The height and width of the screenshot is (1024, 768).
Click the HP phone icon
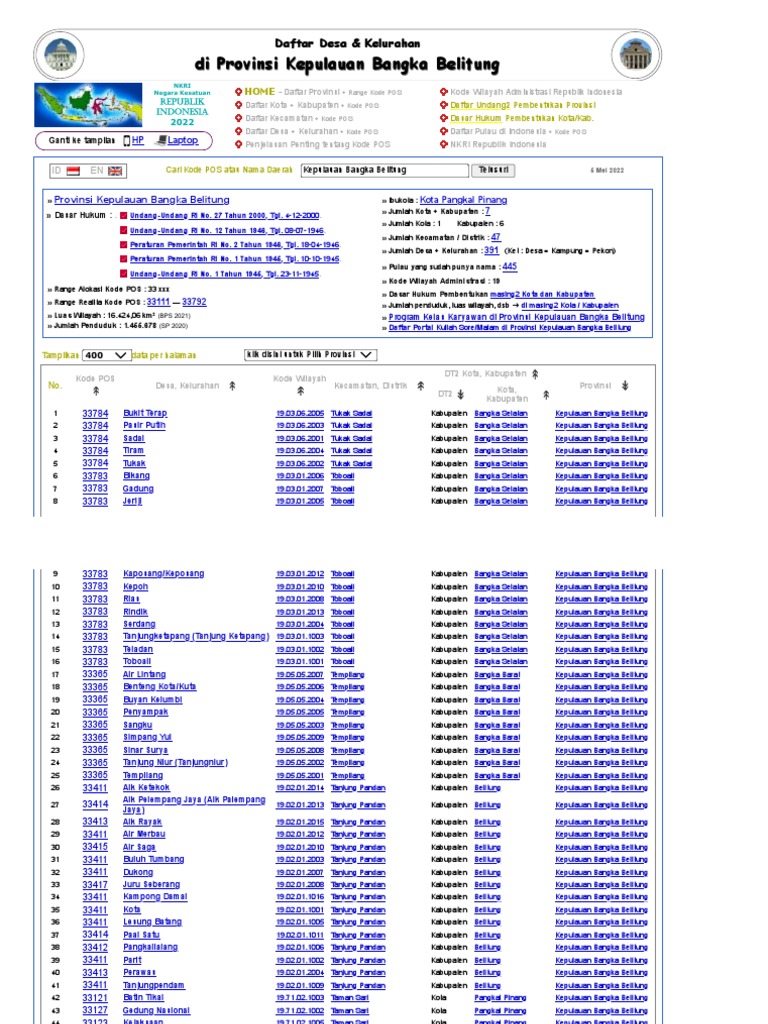(x=127, y=140)
